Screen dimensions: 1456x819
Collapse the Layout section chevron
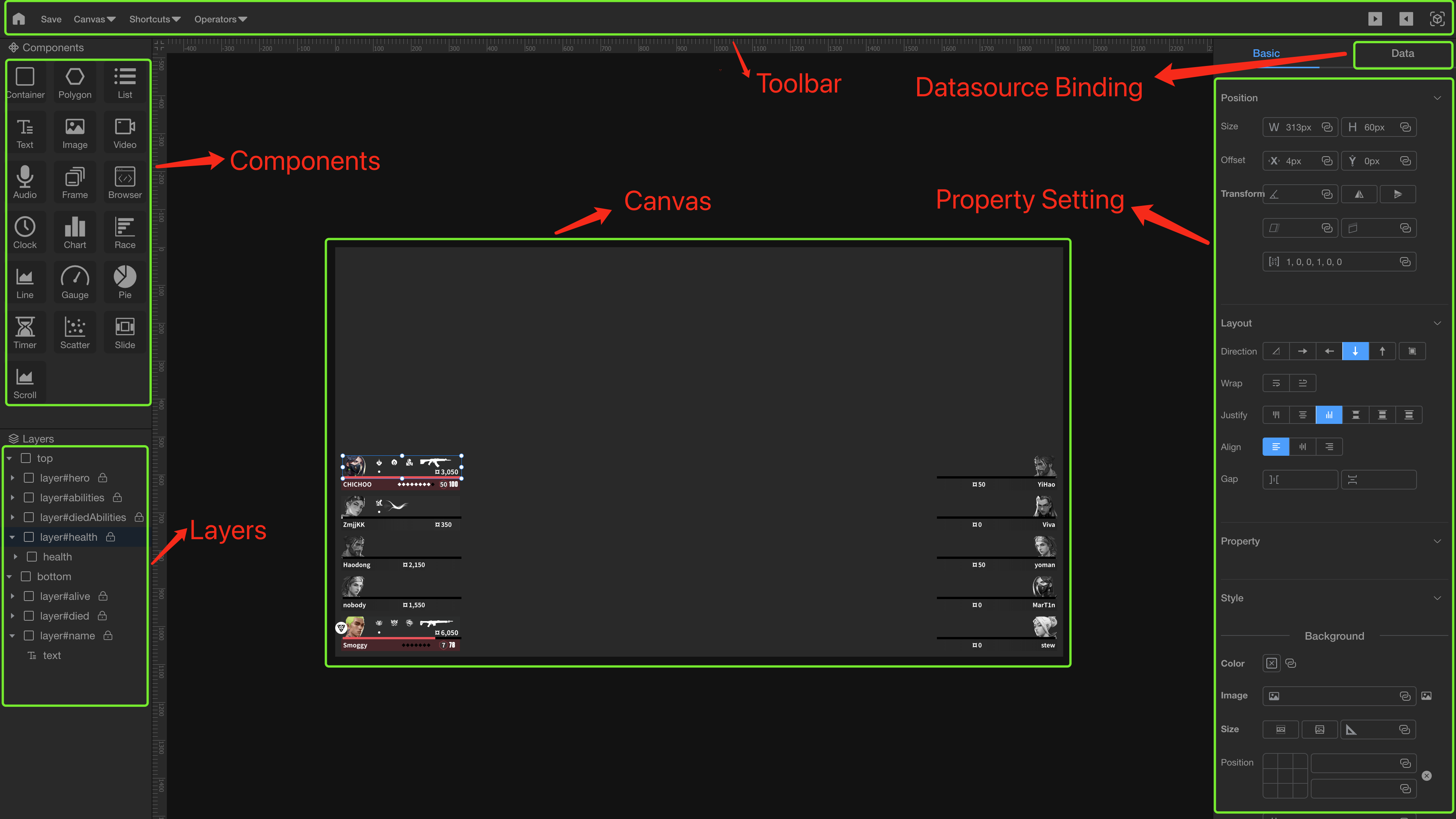pos(1437,323)
